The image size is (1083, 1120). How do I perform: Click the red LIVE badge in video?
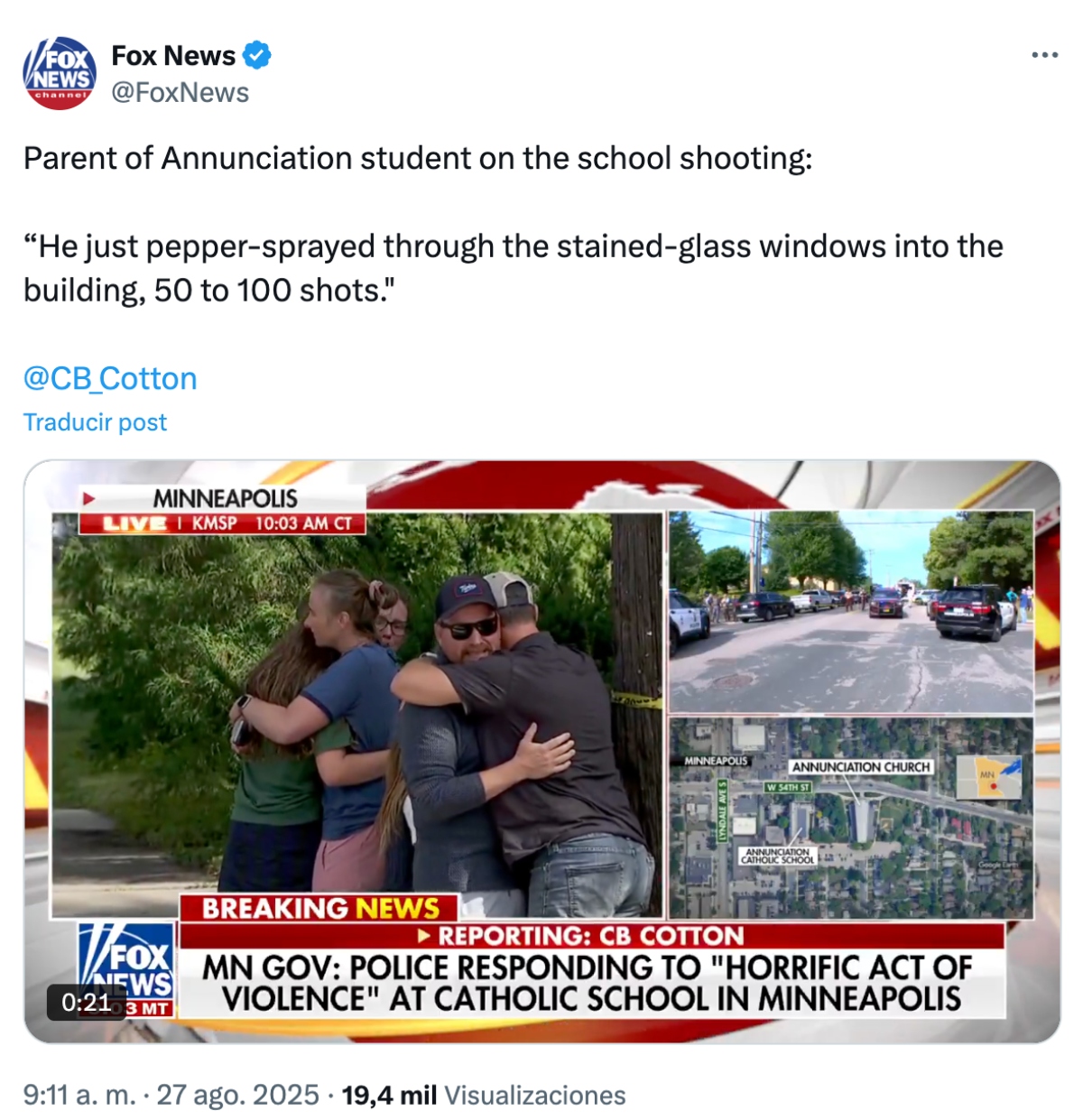tap(134, 523)
